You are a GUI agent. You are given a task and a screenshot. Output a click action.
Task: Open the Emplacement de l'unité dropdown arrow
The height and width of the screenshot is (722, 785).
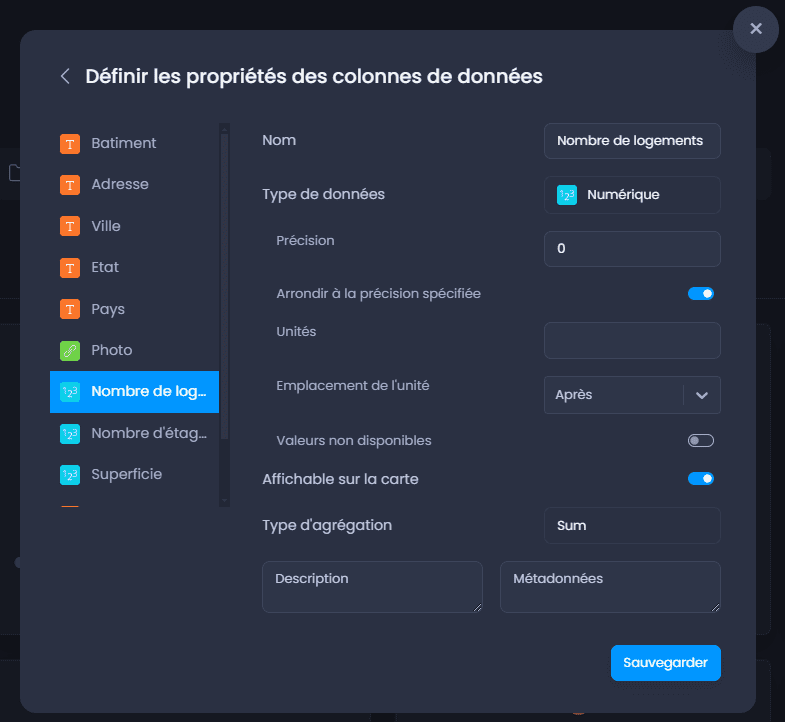(701, 395)
